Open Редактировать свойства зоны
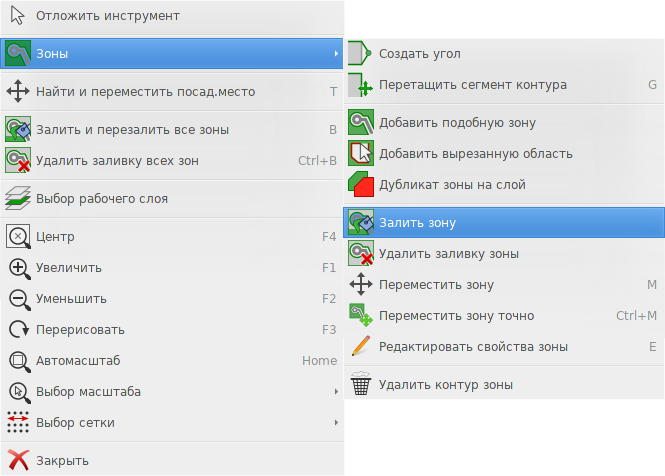The height and width of the screenshot is (476, 665). [x=504, y=346]
